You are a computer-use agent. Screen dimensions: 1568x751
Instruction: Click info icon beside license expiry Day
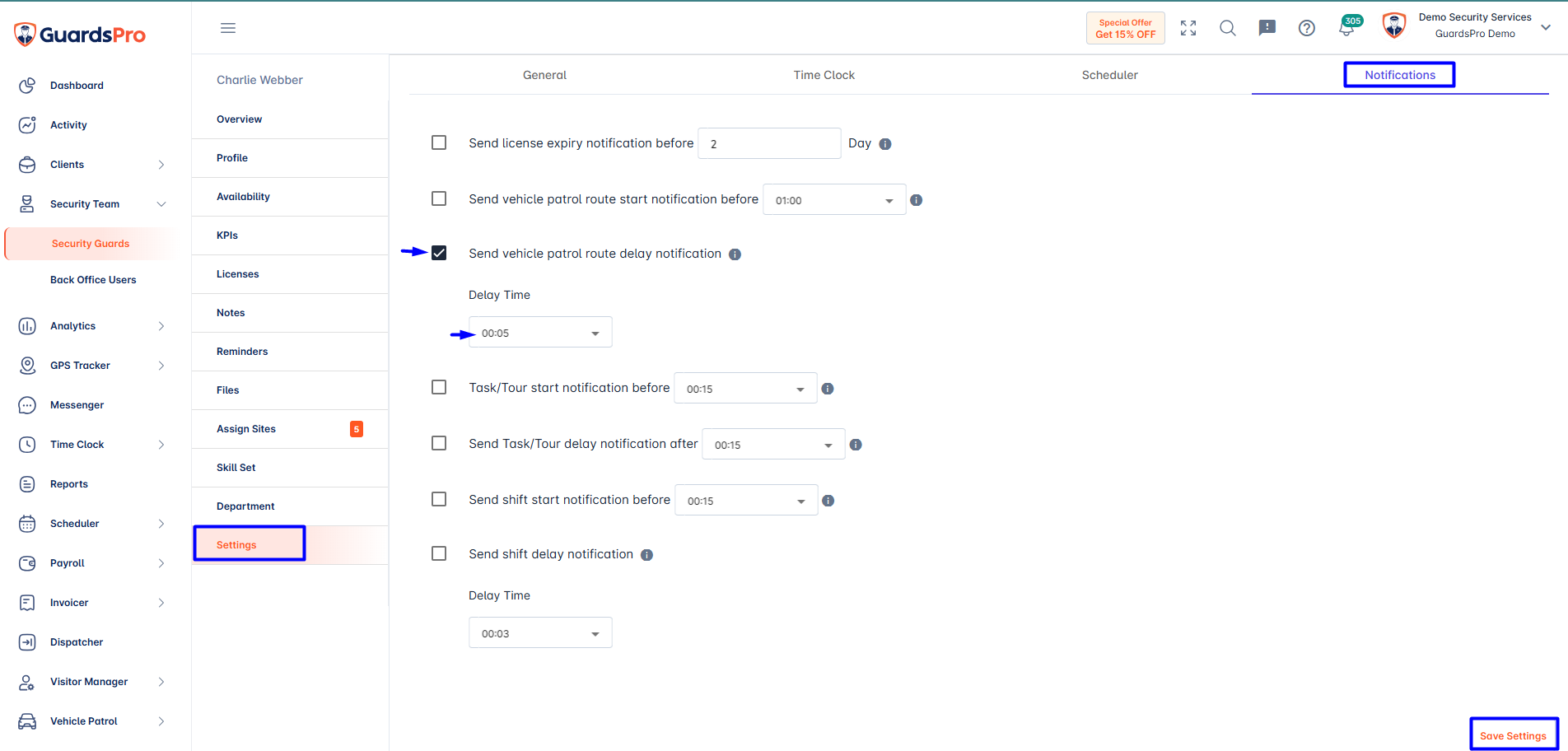(885, 144)
